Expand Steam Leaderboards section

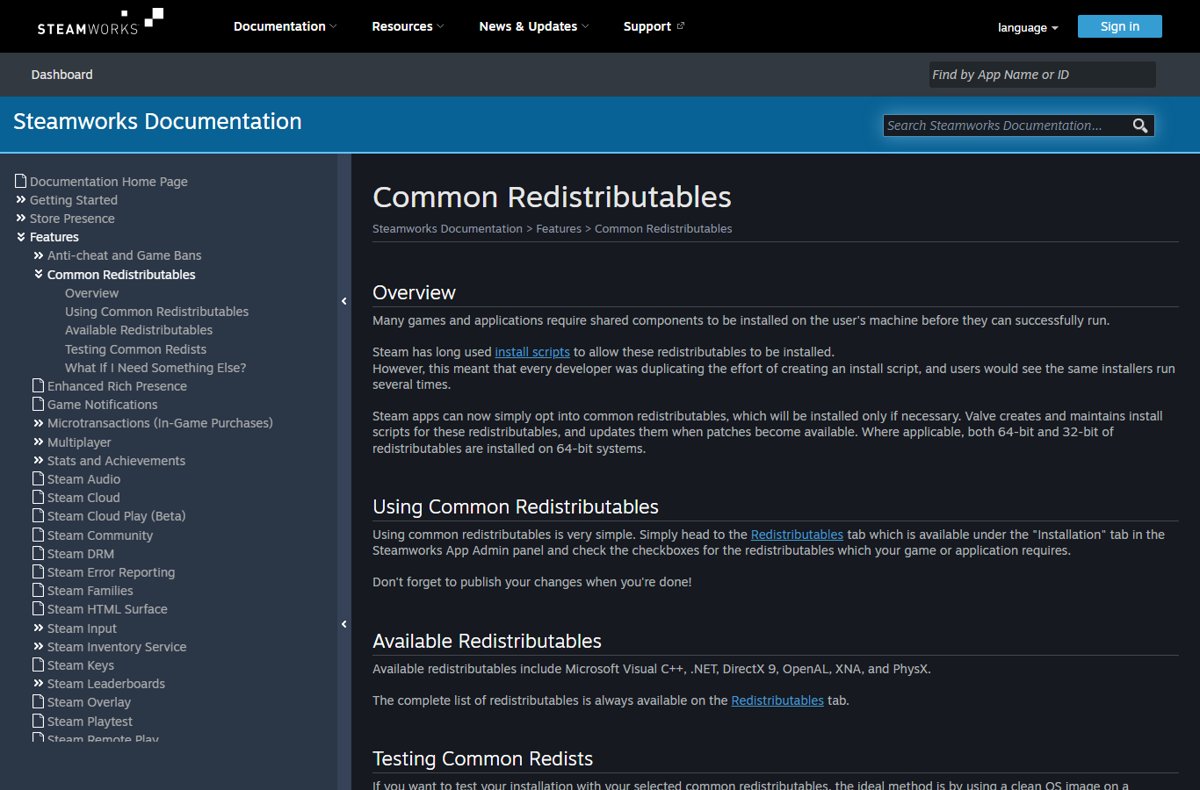pos(39,683)
